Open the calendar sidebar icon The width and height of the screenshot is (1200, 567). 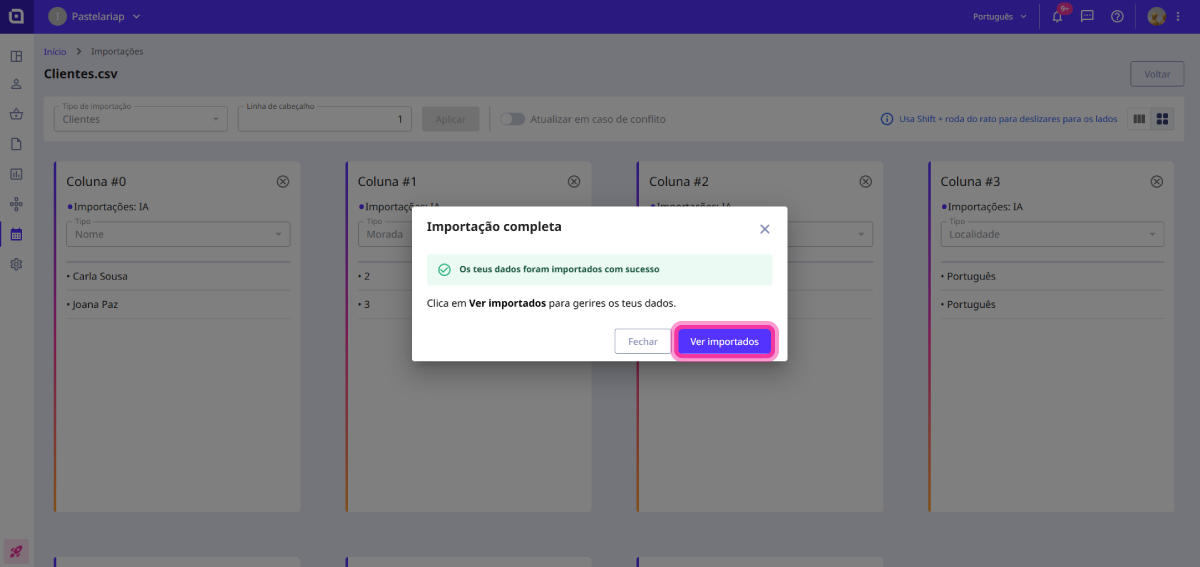click(x=16, y=234)
